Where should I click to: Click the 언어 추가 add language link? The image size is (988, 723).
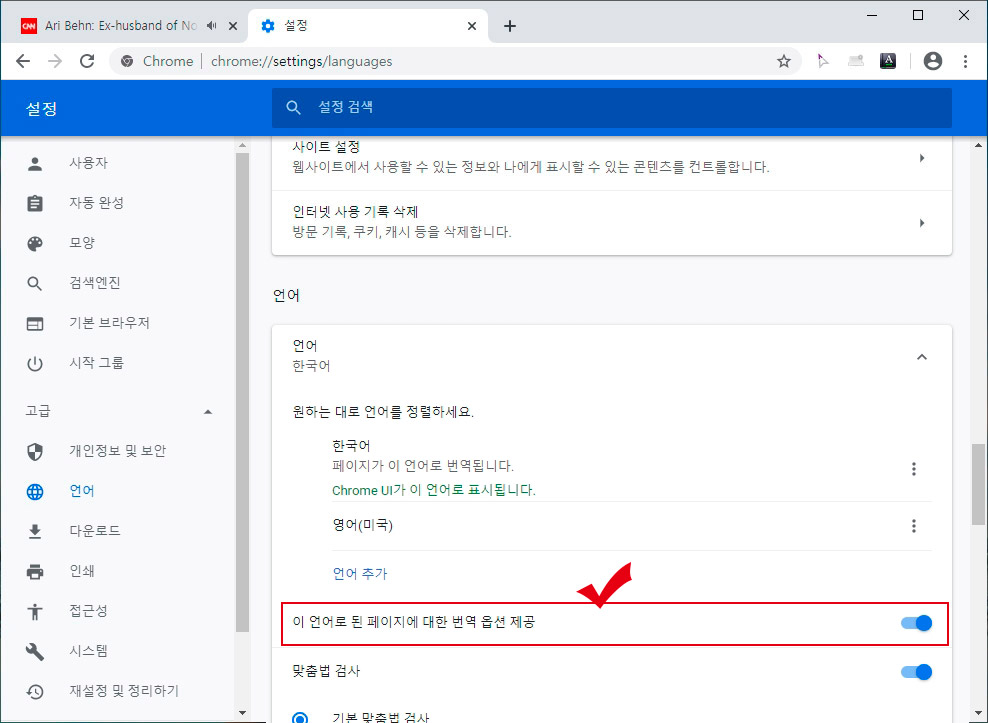(x=359, y=573)
